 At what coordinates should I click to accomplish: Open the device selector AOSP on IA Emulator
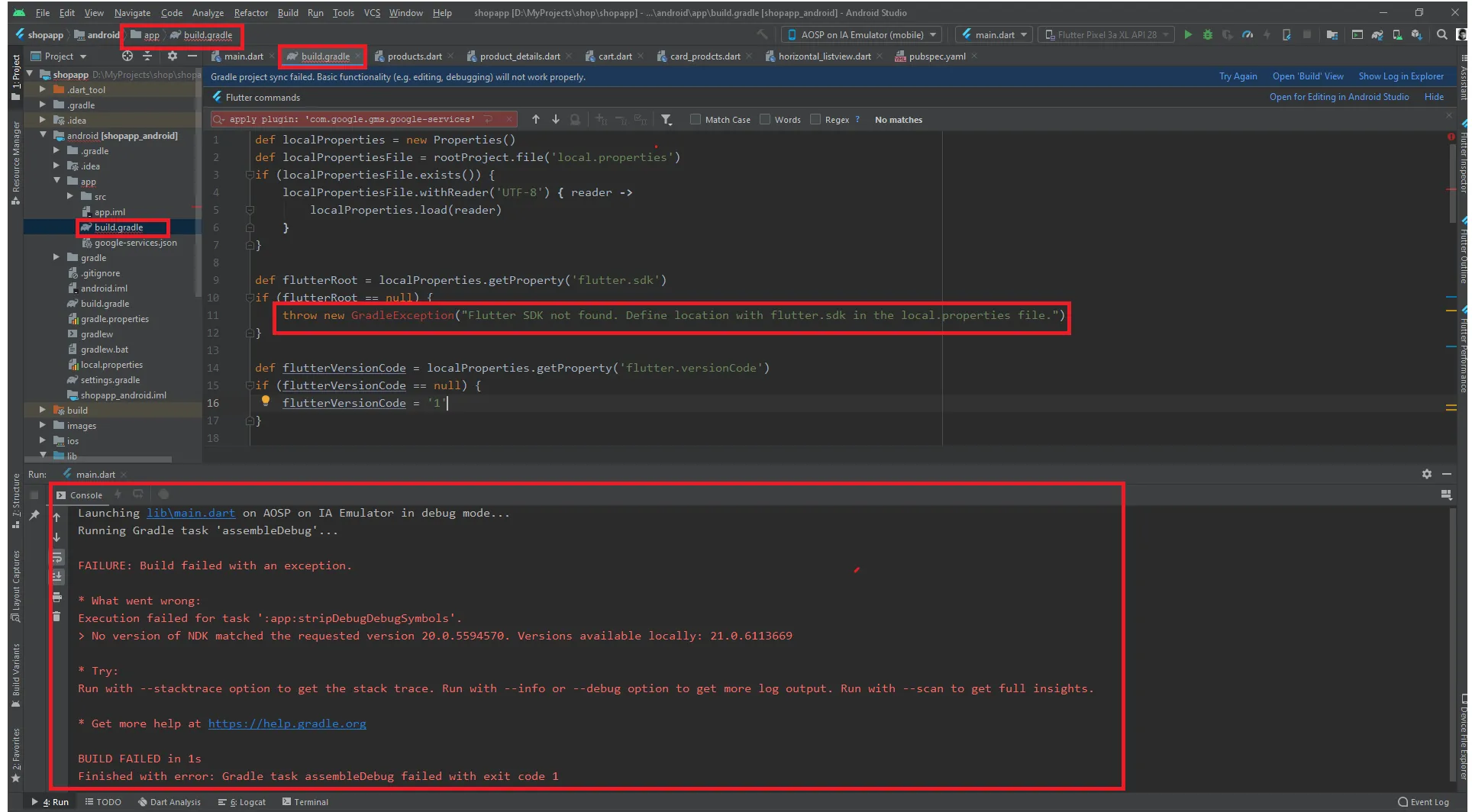[862, 34]
